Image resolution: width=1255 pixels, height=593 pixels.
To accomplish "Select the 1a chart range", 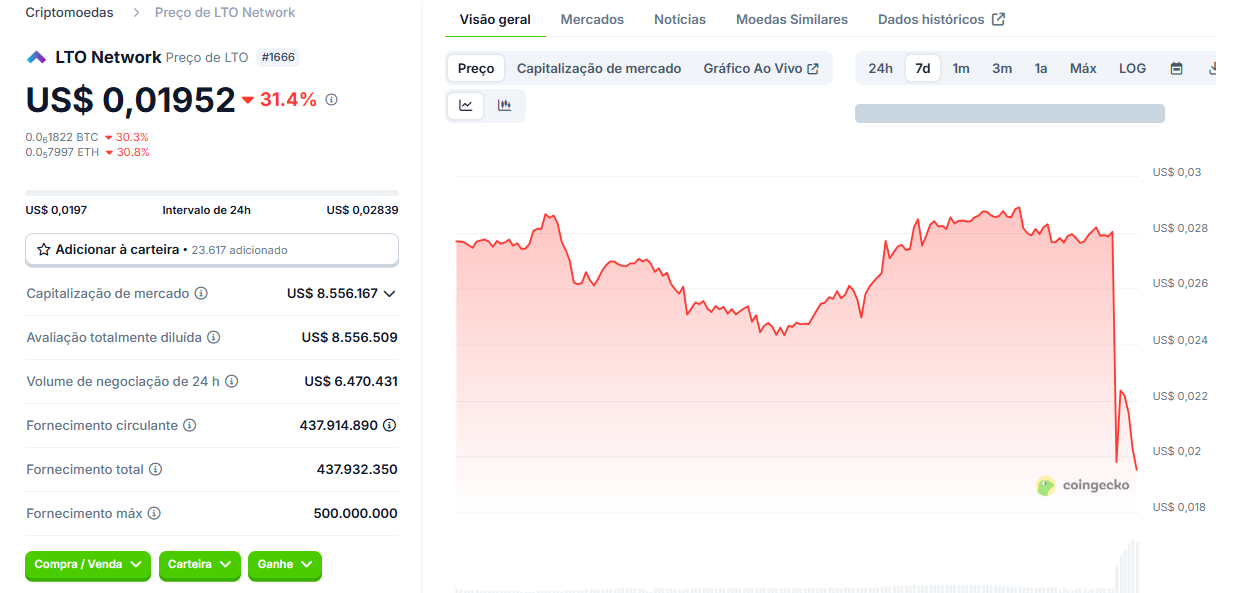I will click(x=1041, y=68).
